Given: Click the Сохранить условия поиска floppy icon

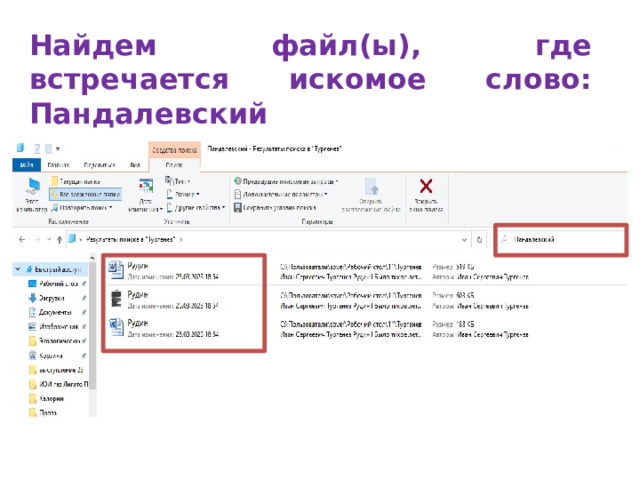Looking at the screenshot, I should click(238, 208).
